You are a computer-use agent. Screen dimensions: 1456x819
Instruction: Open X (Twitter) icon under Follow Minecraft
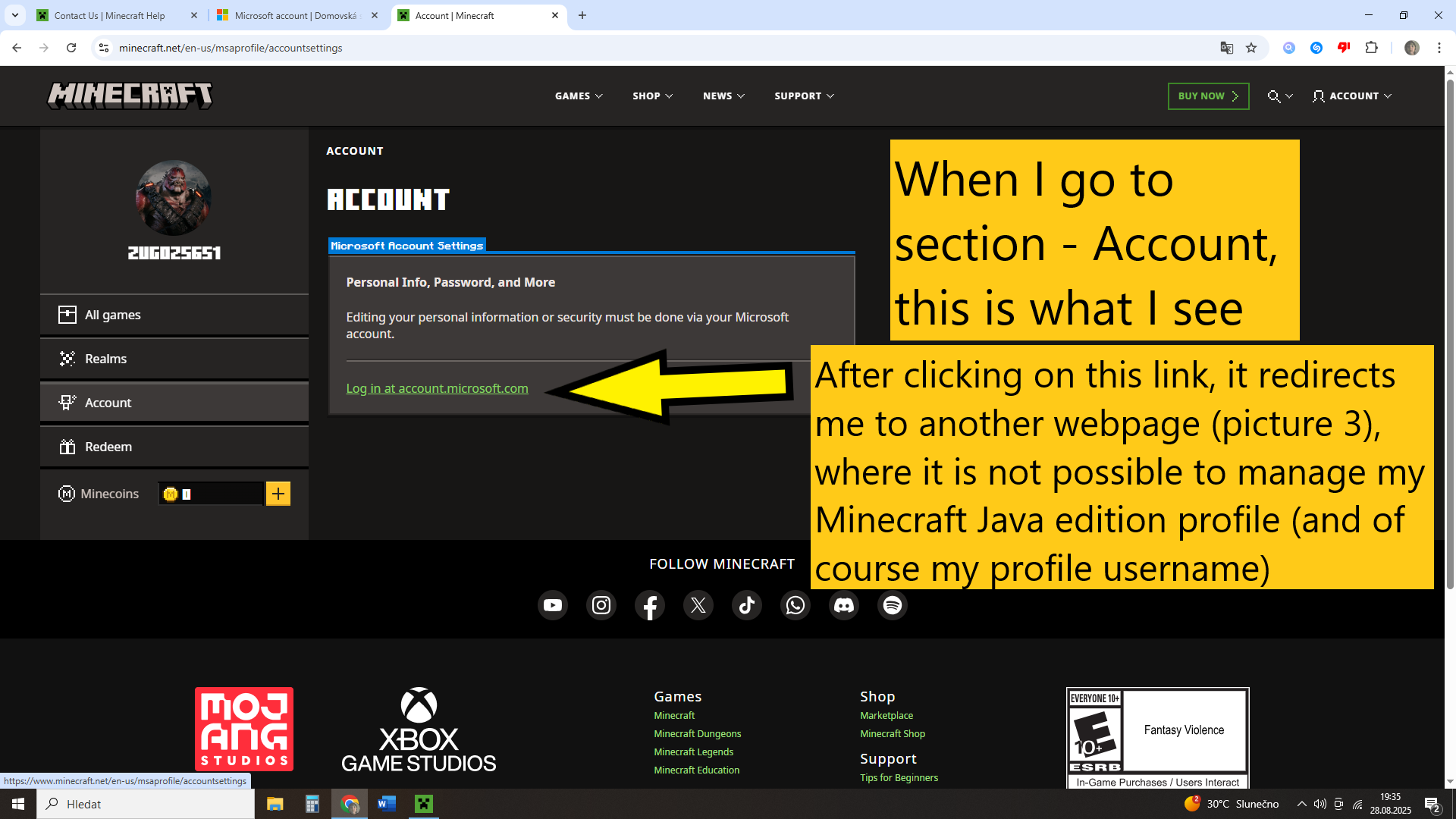click(x=698, y=605)
